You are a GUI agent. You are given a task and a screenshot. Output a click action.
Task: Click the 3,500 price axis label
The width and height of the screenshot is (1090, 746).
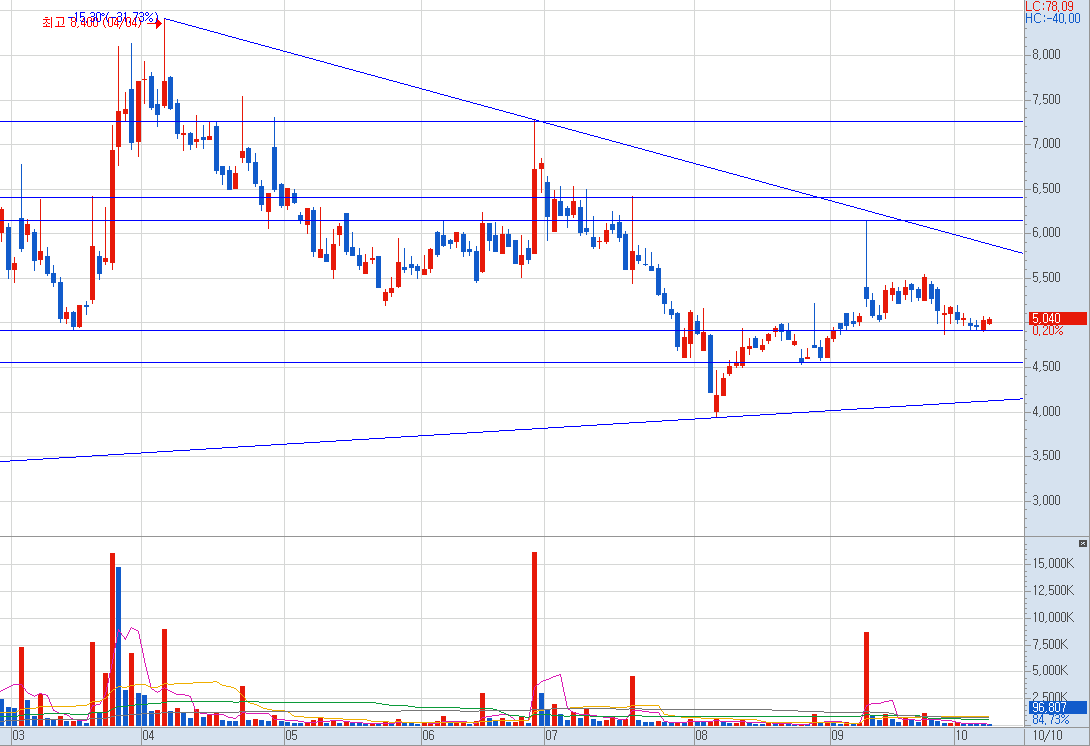click(1046, 456)
